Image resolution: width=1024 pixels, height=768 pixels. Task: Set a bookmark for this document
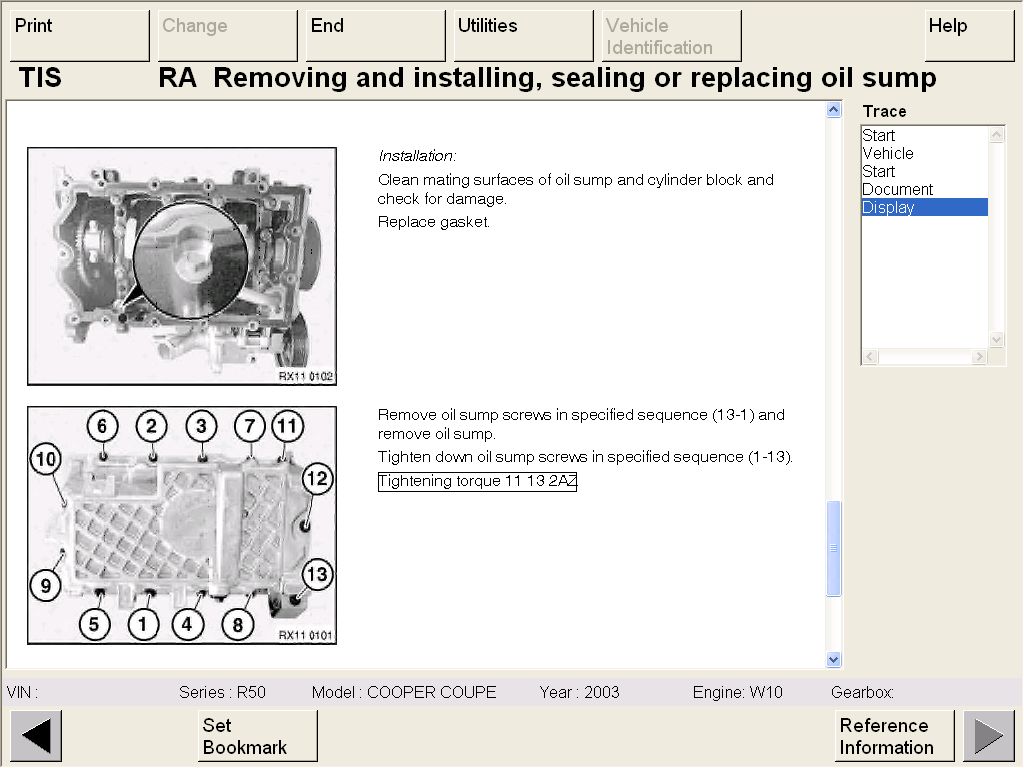257,736
